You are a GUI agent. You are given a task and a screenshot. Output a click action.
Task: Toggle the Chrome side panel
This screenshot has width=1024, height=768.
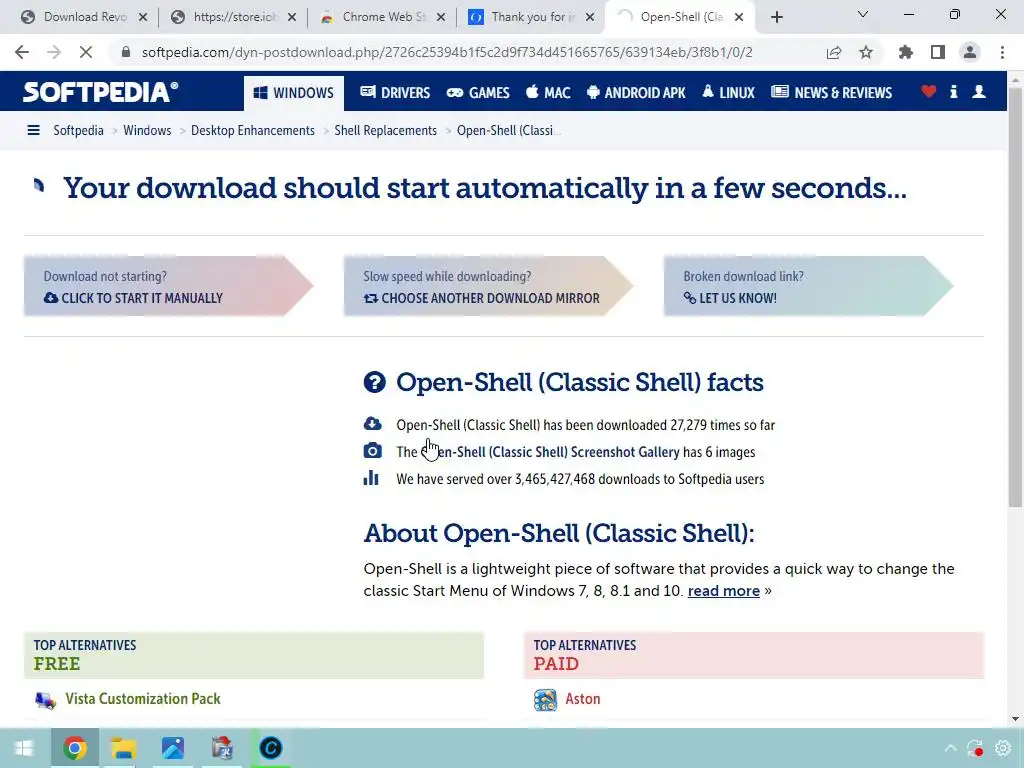(938, 52)
